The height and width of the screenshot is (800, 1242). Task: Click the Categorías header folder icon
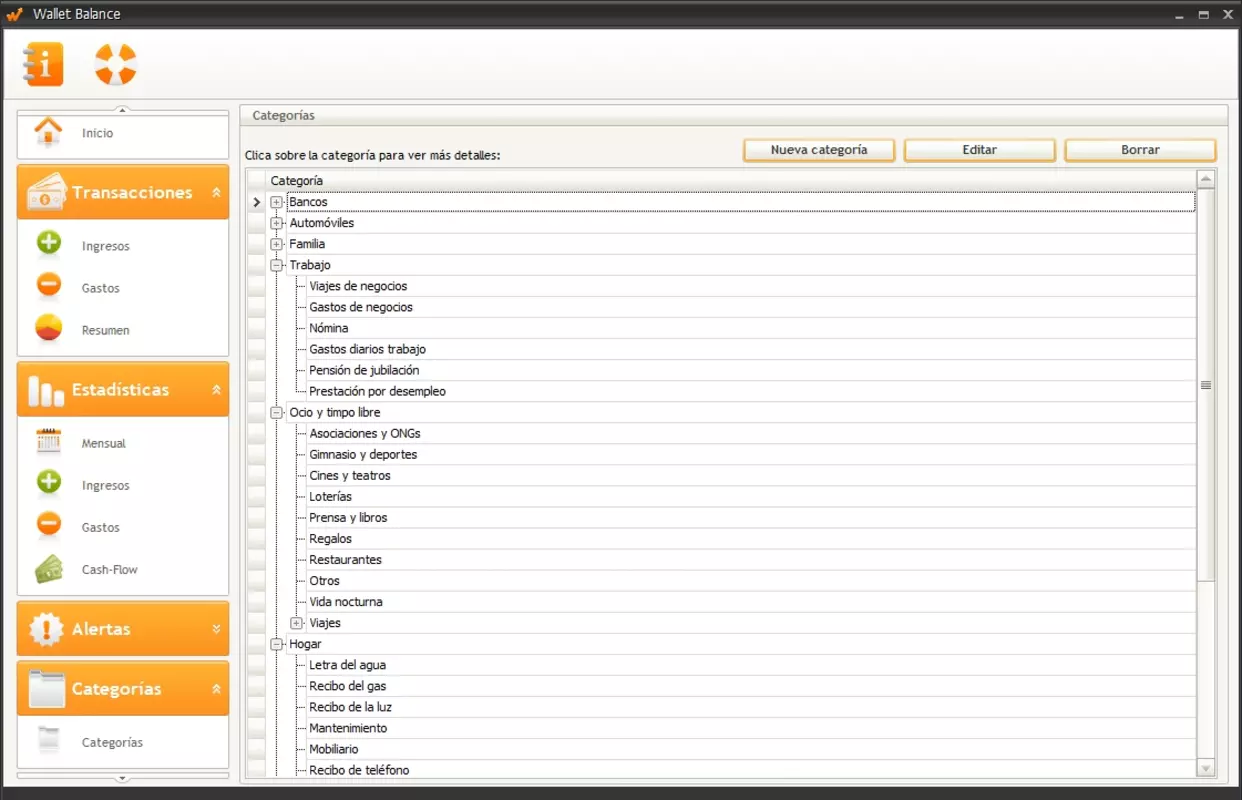(46, 687)
